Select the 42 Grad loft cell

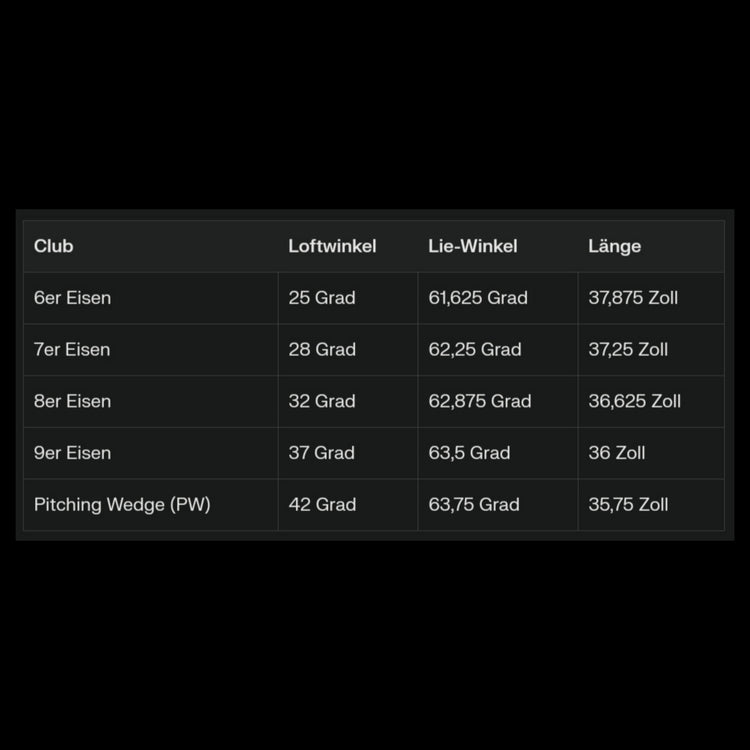click(322, 505)
